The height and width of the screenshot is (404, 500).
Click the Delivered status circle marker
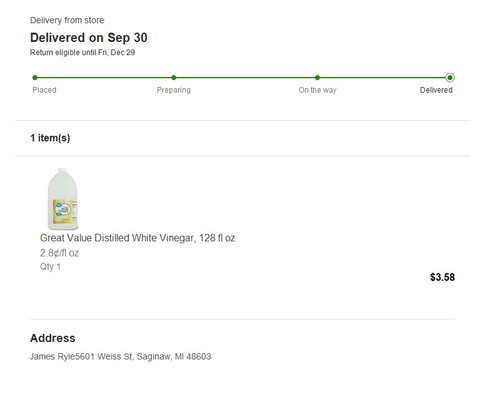[x=450, y=78]
